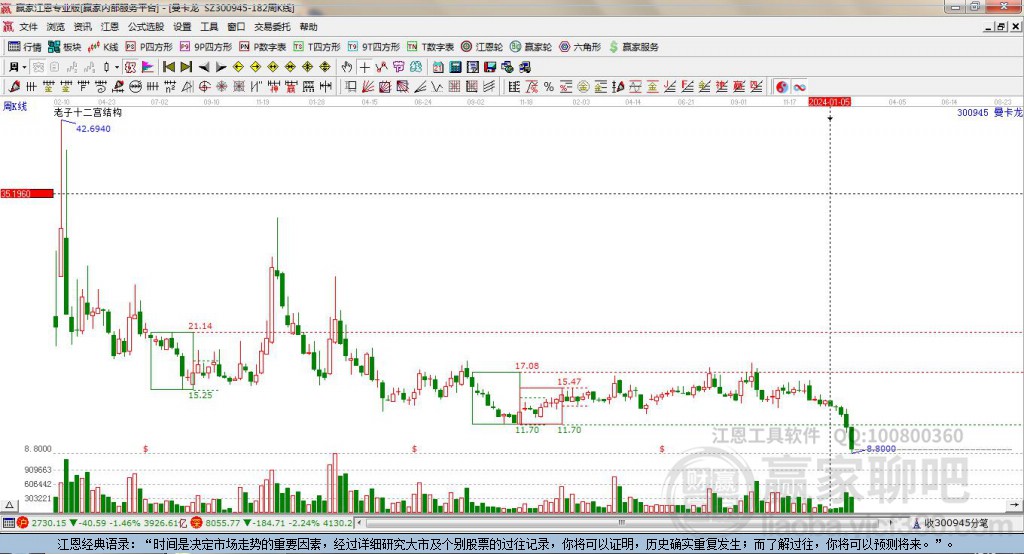
Task: Open the calculator icon
Action: pos(455,67)
